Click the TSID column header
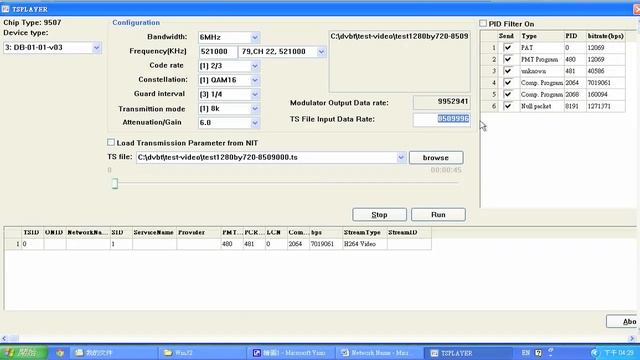The image size is (640, 360). pyautogui.click(x=32, y=232)
